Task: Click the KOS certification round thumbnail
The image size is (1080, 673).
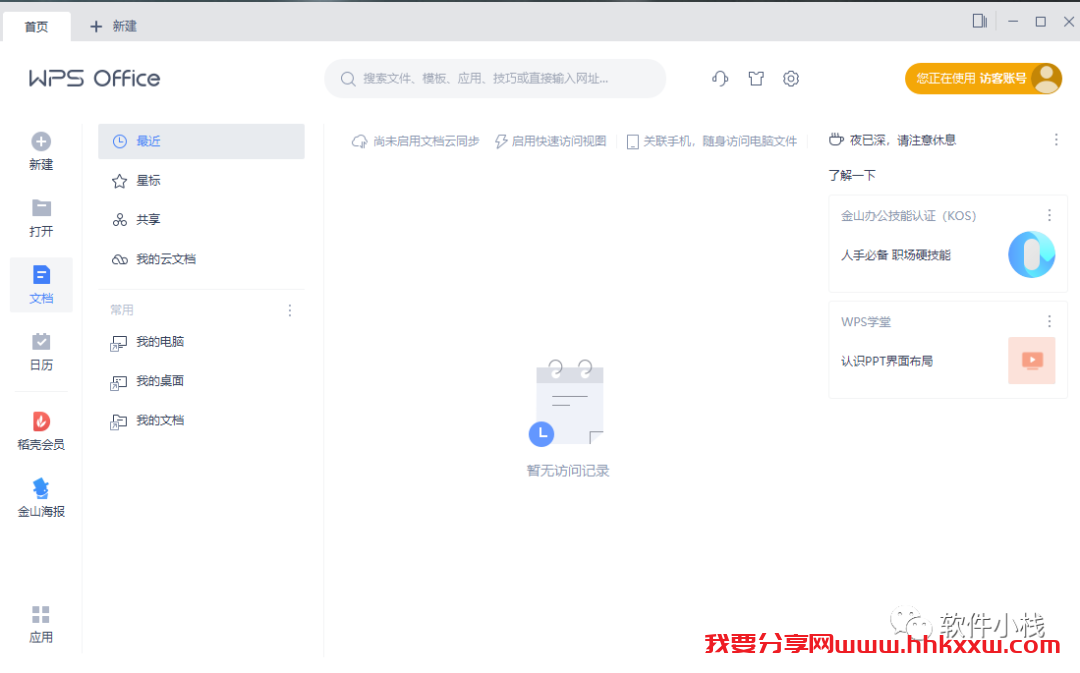Action: pos(1031,254)
